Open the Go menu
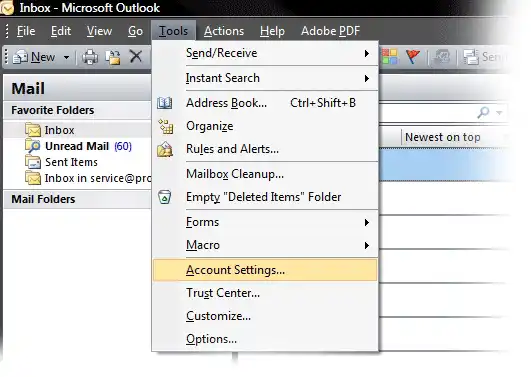 (x=135, y=31)
